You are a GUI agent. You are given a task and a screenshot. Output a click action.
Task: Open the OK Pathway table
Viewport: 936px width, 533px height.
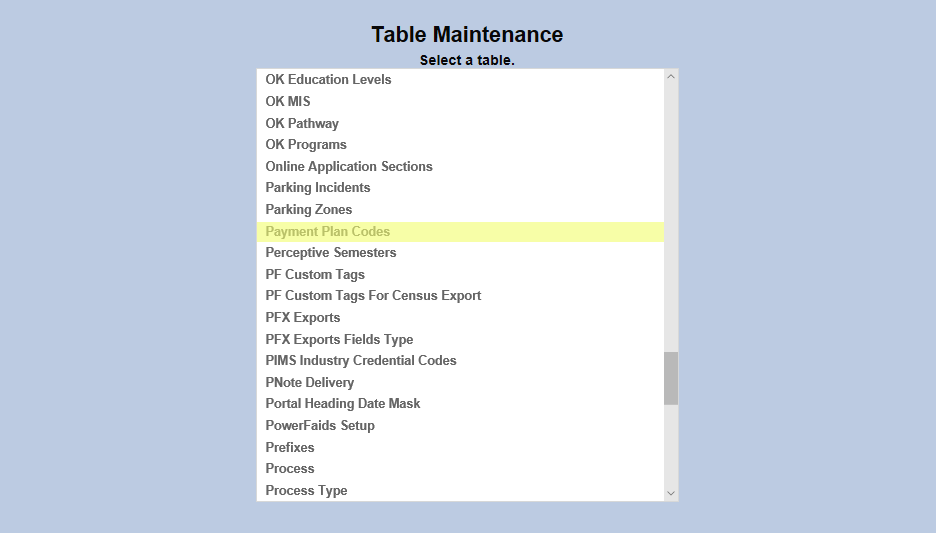(302, 123)
